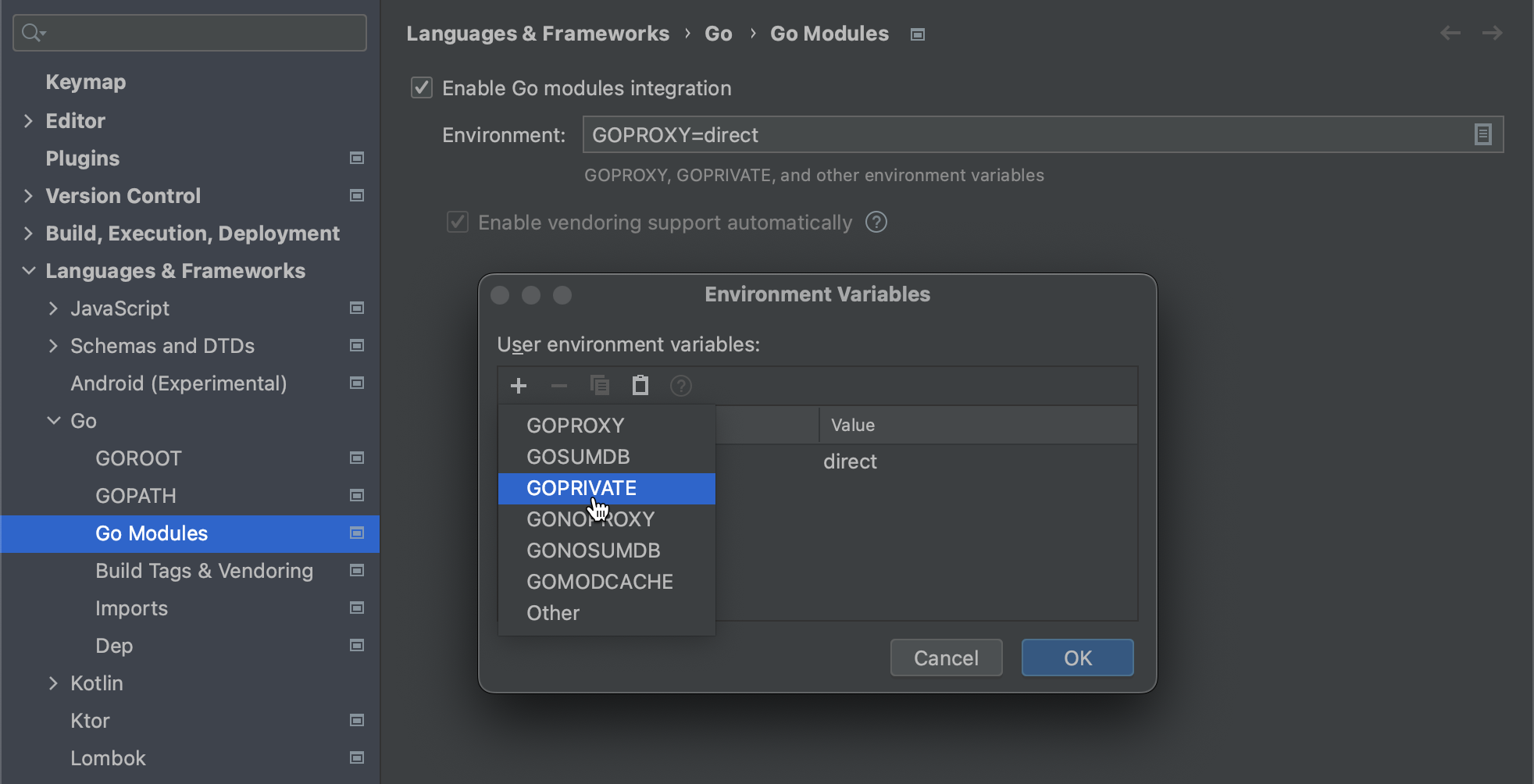The width and height of the screenshot is (1534, 784).
Task: Paste environment variables from clipboard
Action: [640, 385]
